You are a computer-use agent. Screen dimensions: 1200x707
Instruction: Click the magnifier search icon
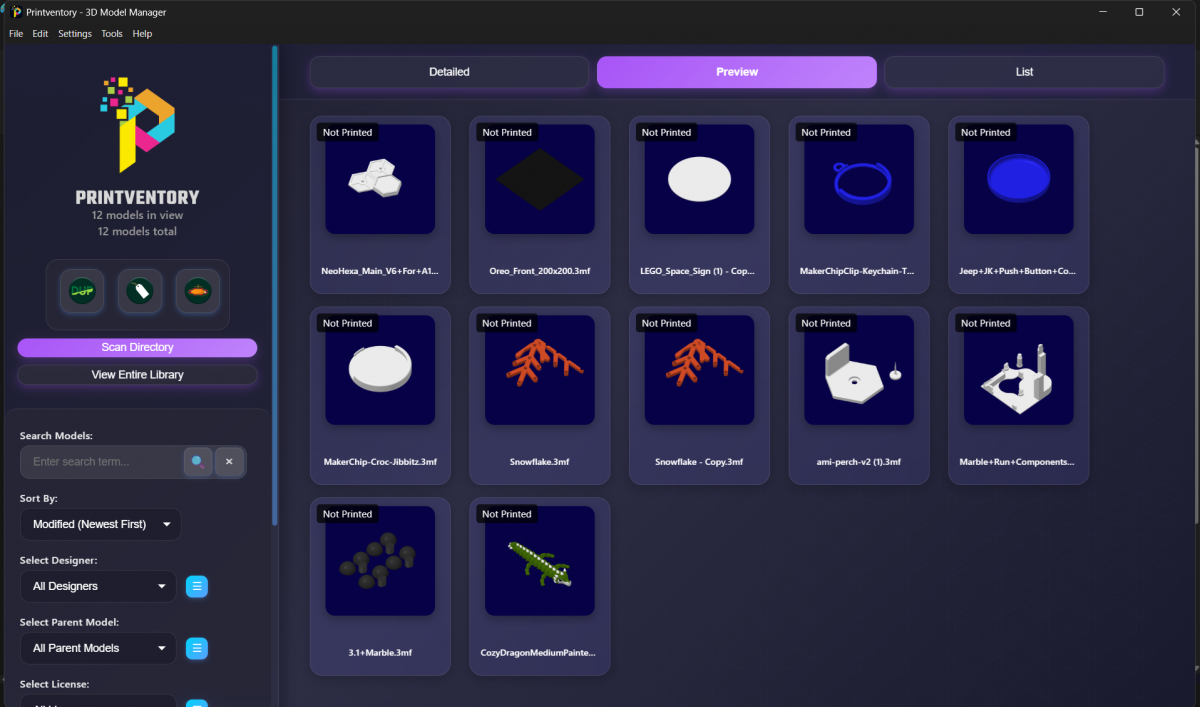coord(198,462)
